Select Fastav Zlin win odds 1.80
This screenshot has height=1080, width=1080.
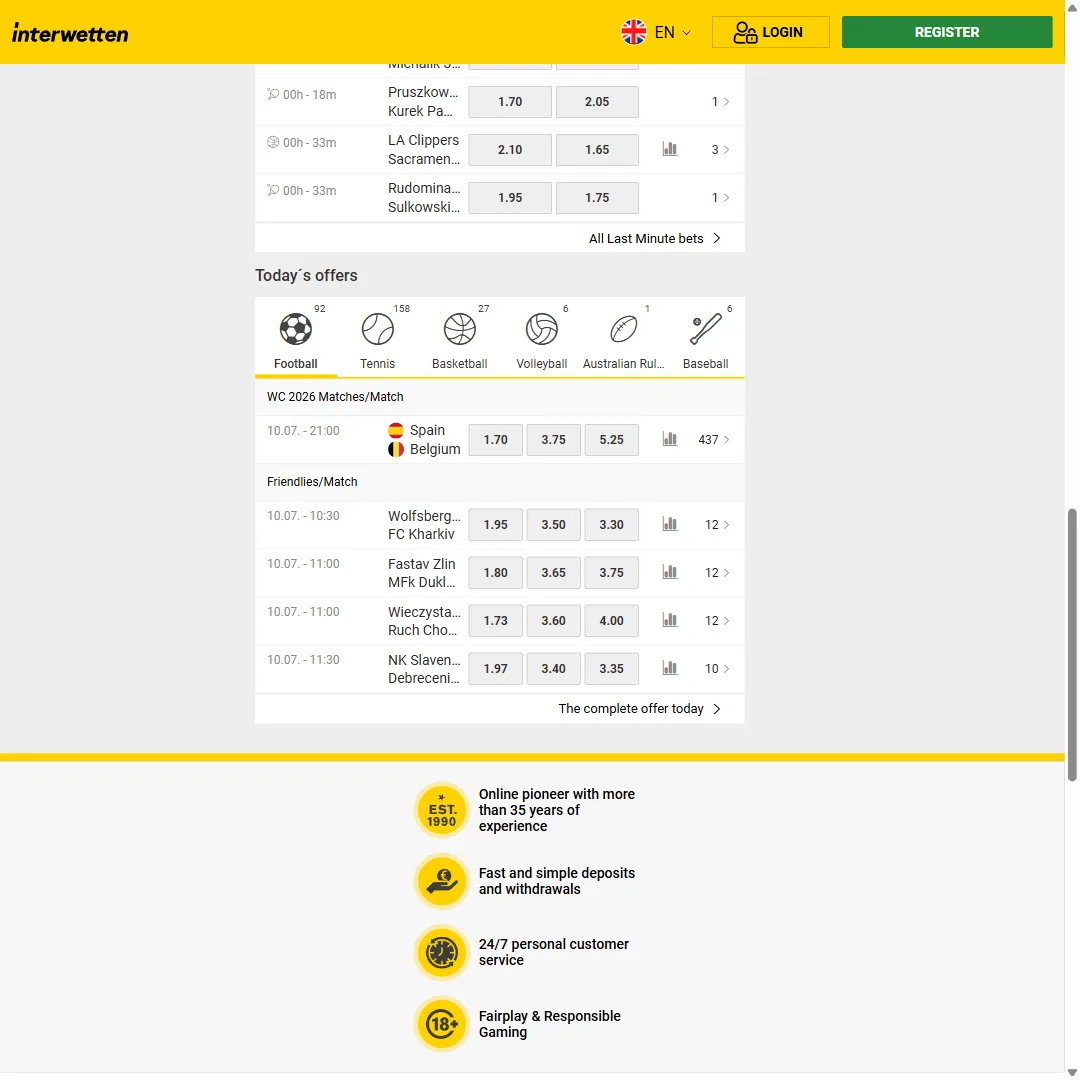tap(495, 572)
